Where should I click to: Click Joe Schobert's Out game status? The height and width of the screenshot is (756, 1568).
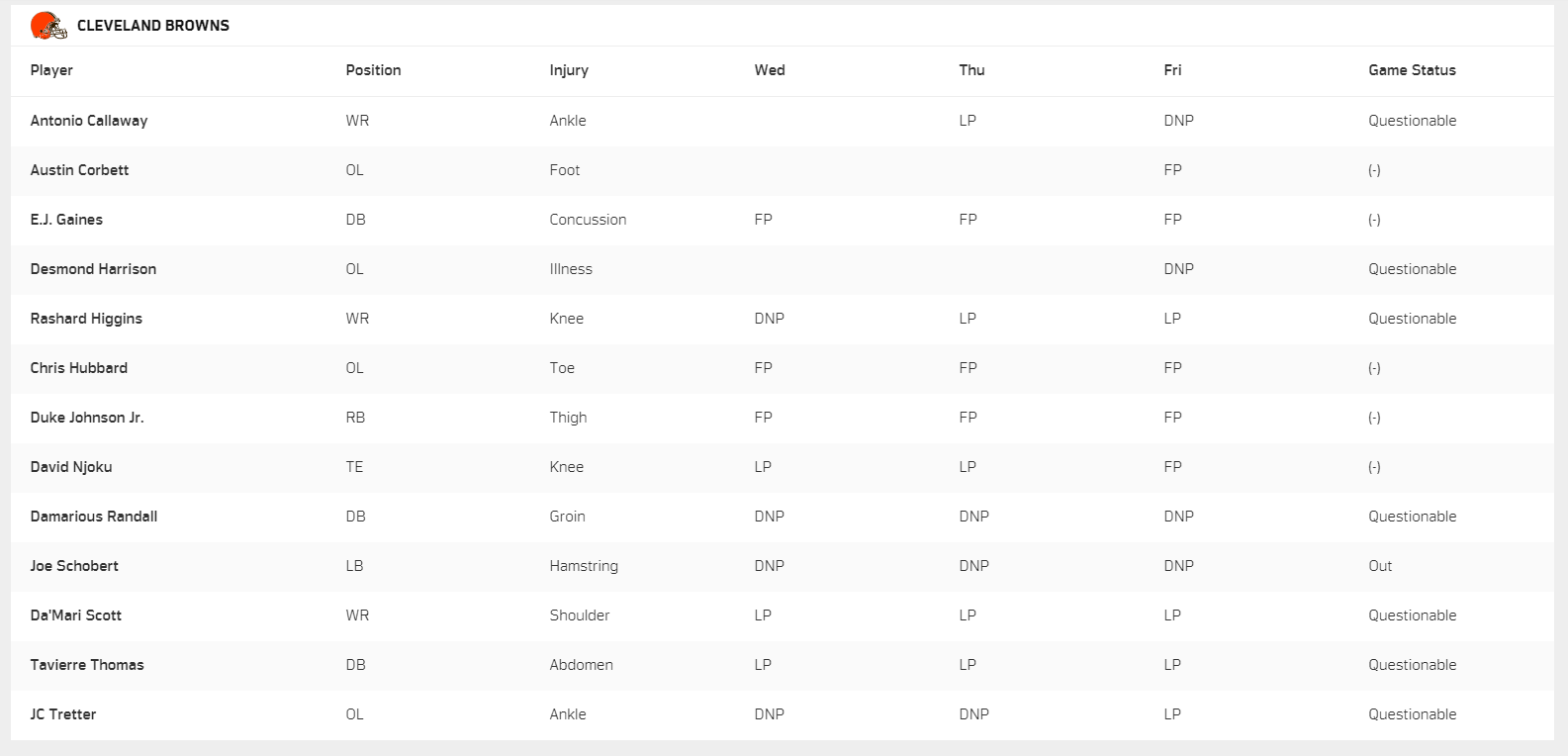click(x=1380, y=566)
